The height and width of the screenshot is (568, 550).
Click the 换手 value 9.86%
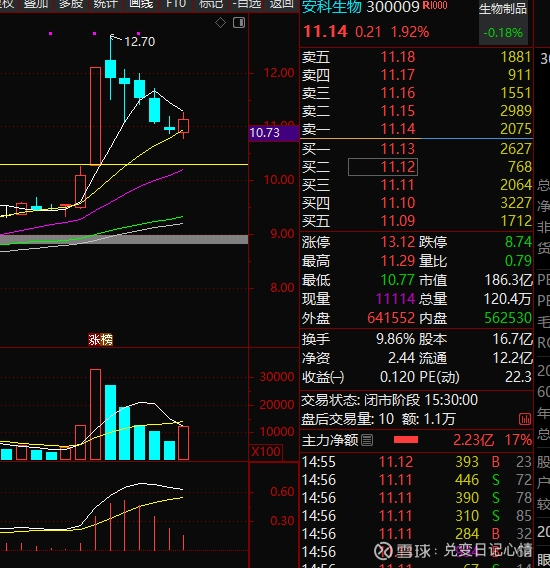click(395, 339)
